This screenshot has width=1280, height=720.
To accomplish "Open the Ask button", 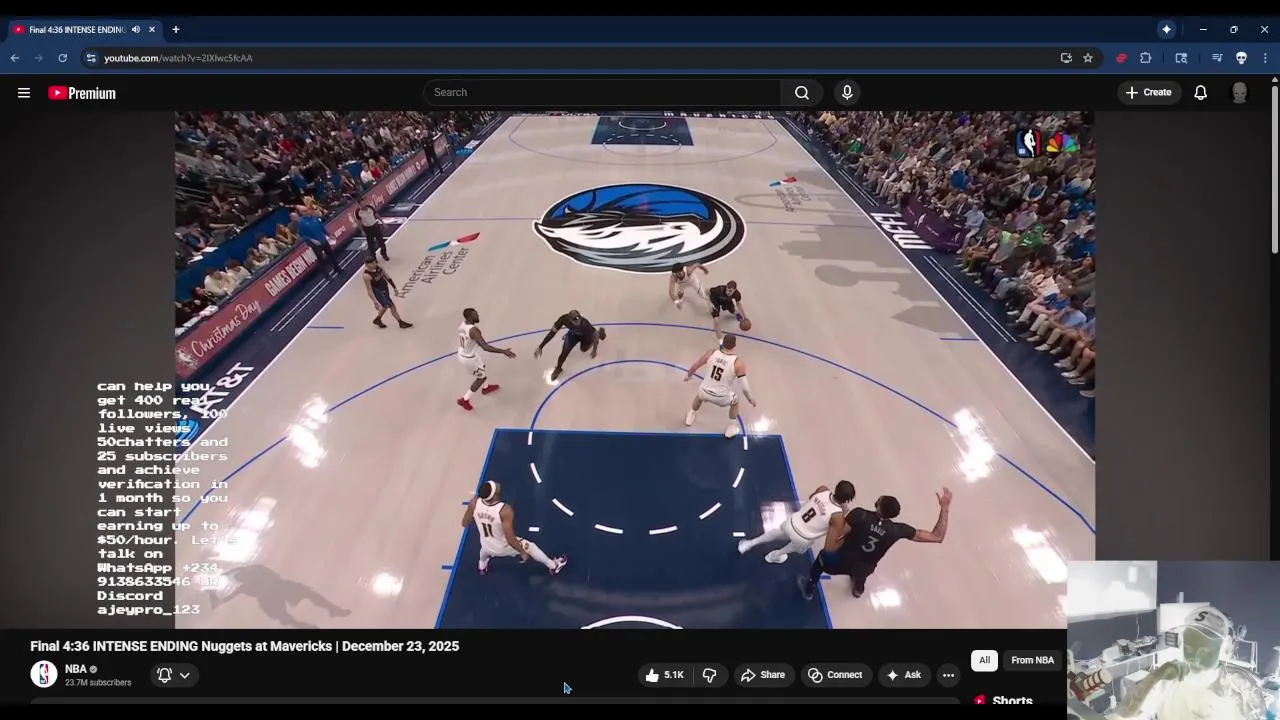I will coord(903,675).
